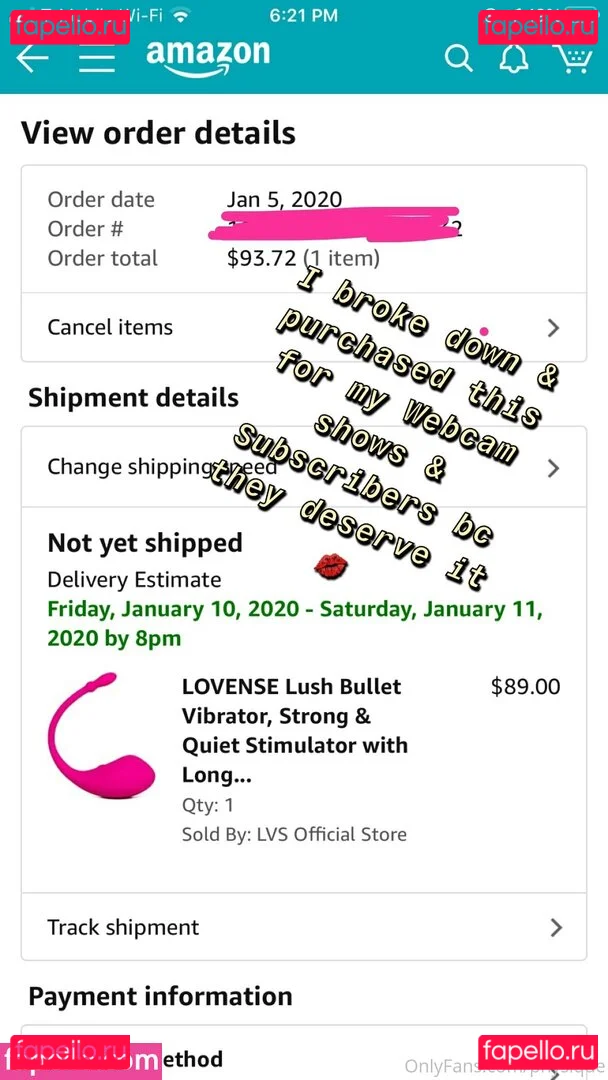Tap the back arrow in header
This screenshot has width=608, height=1080.
click(x=33, y=59)
